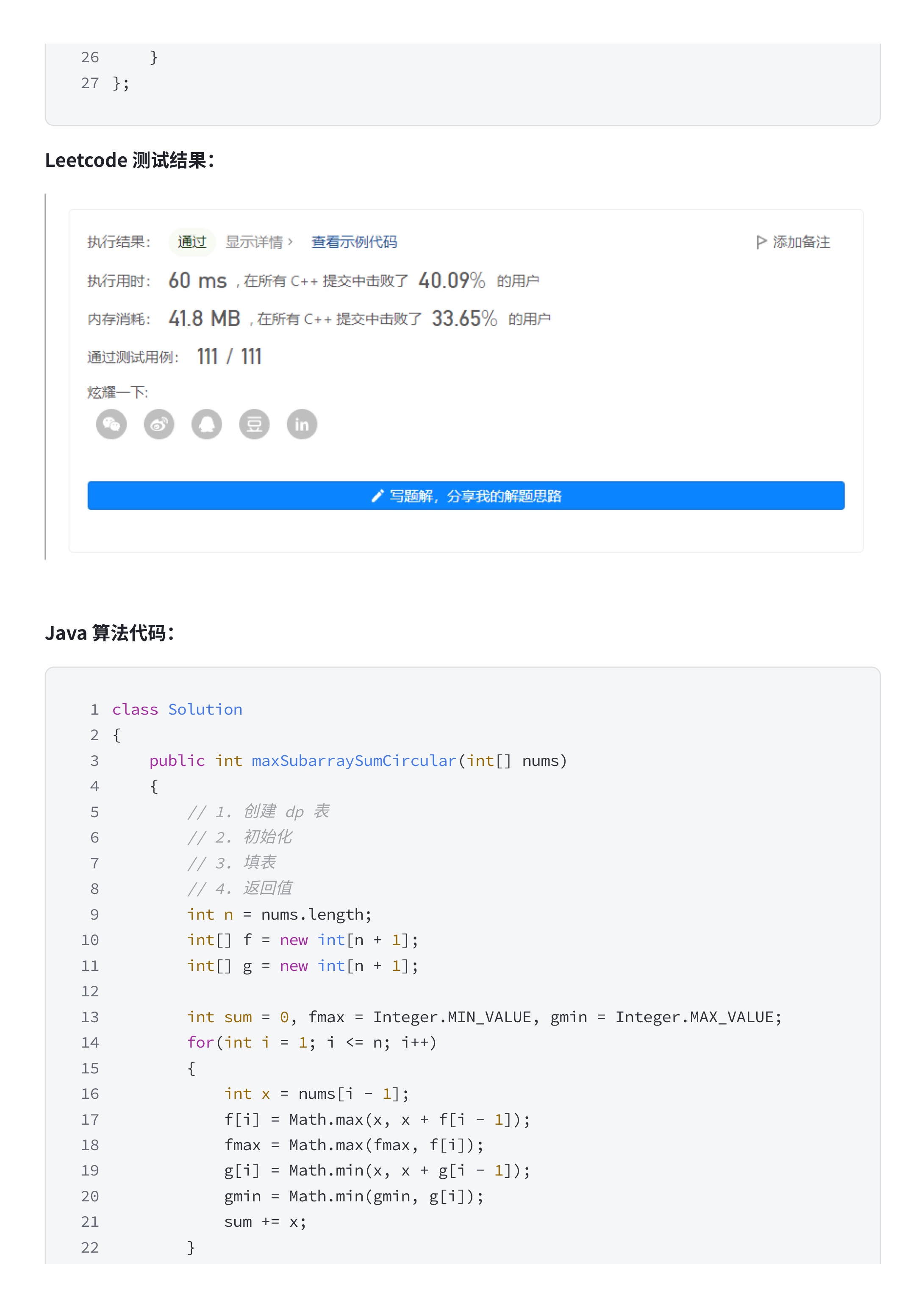
Task: Click the class Solution code line
Action: pyautogui.click(x=177, y=709)
